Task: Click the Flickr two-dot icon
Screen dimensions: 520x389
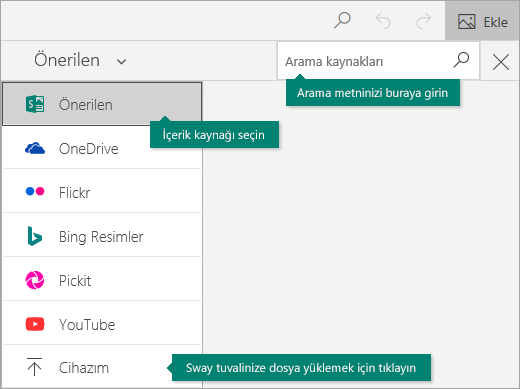Action: coord(35,191)
